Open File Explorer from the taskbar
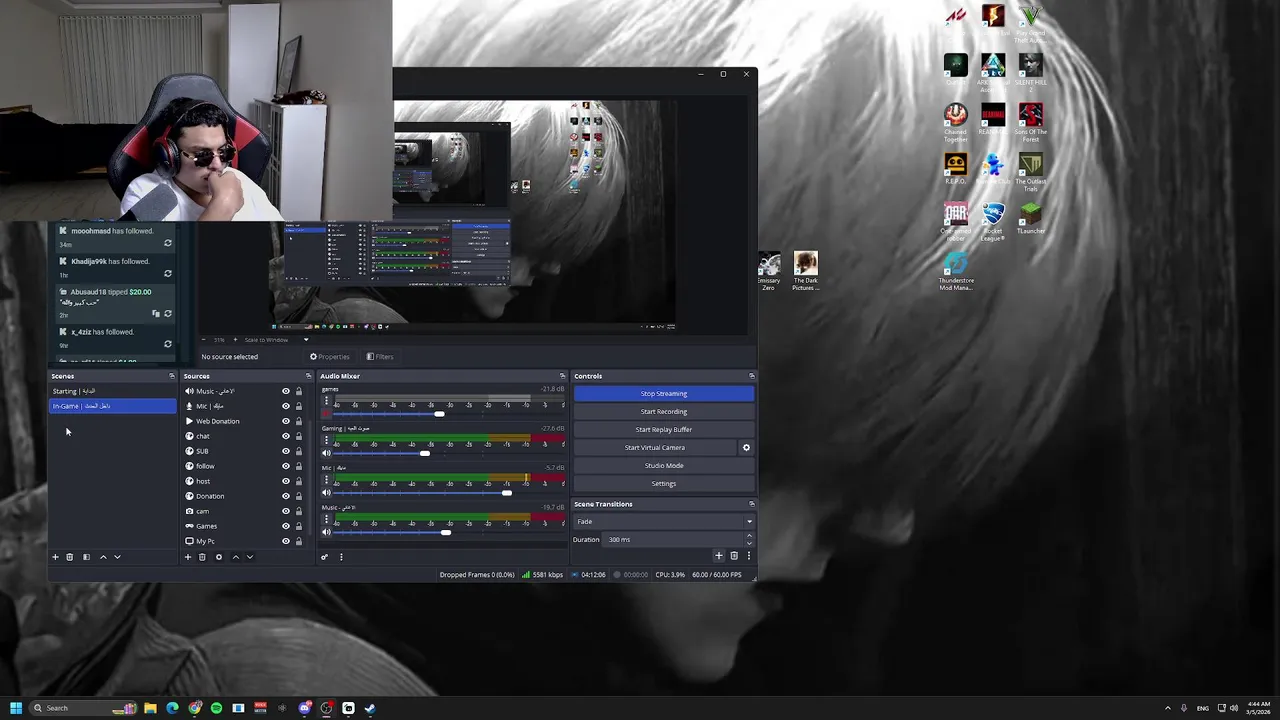Screen dimensions: 1280x720 (150, 708)
